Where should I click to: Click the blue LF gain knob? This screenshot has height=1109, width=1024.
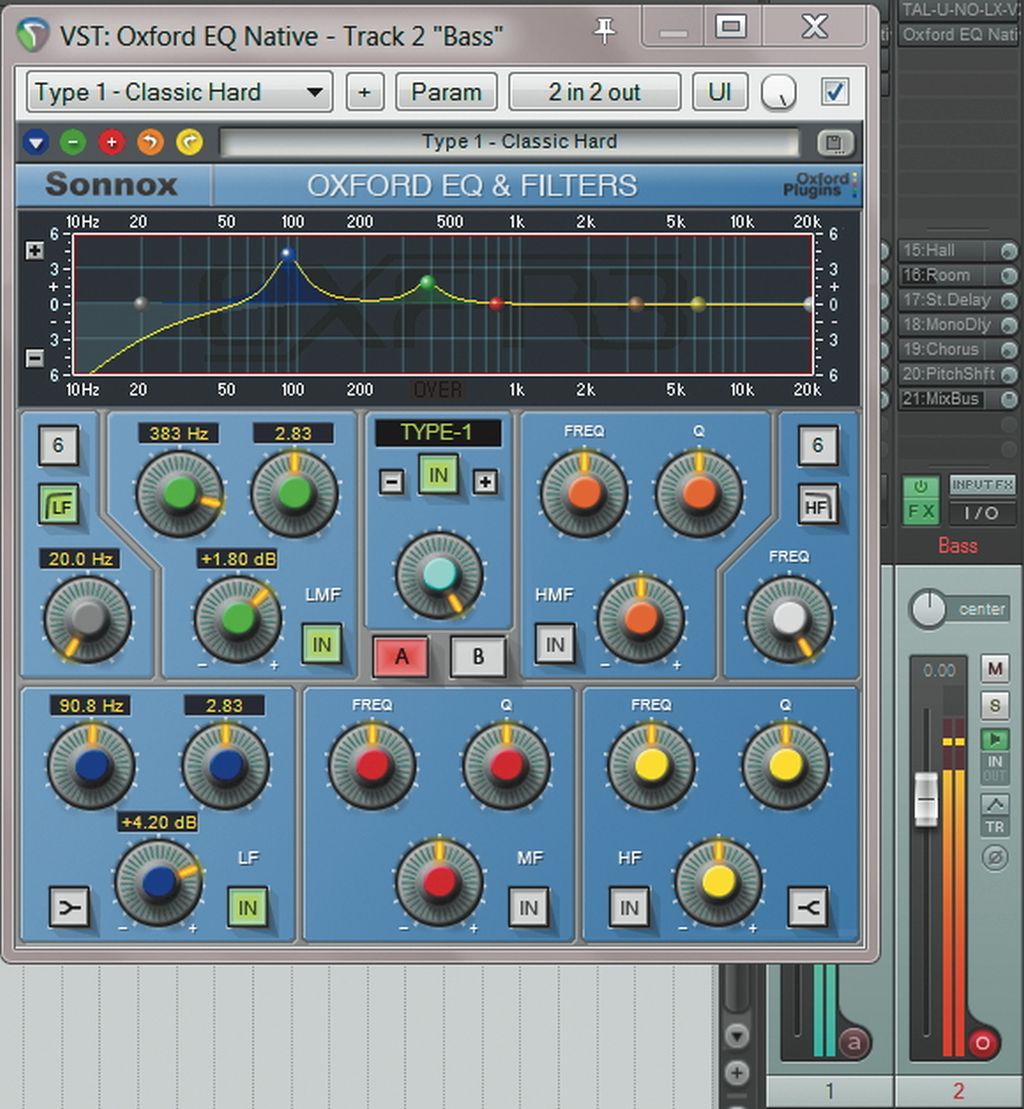pyautogui.click(x=158, y=882)
